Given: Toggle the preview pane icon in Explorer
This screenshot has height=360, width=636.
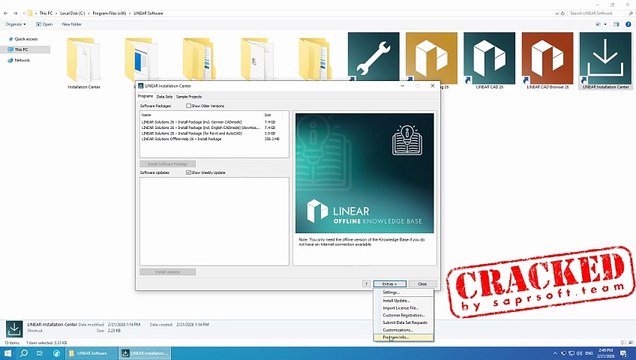Looking at the screenshot, I should tap(616, 24).
